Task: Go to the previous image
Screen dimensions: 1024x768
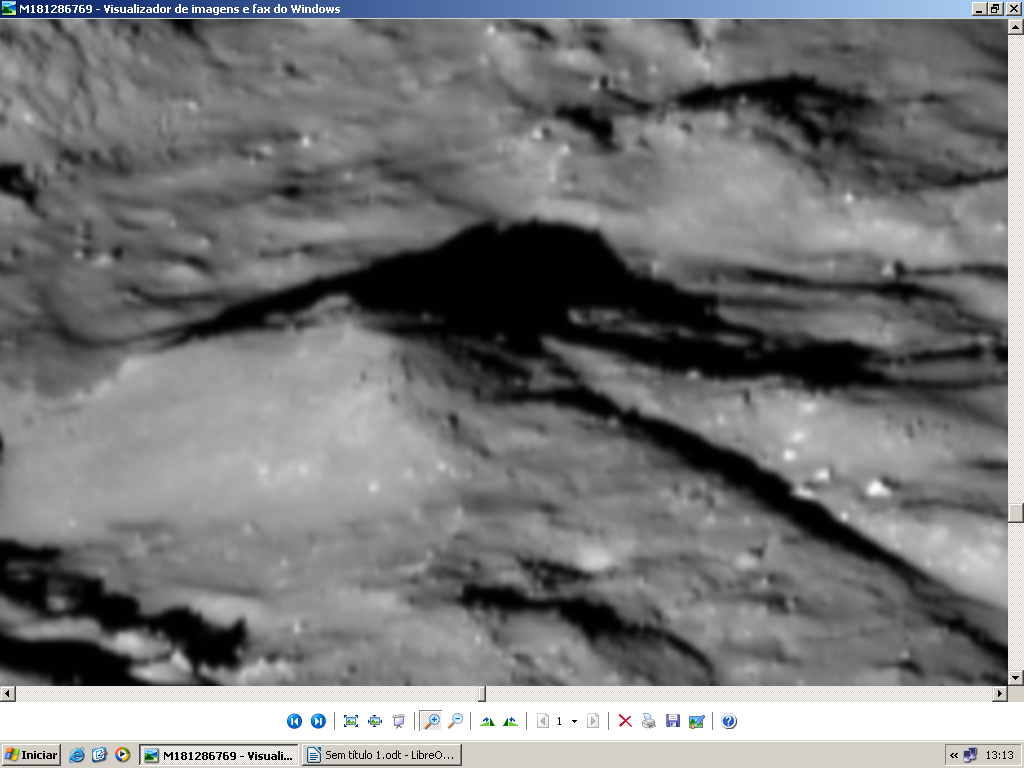Action: tap(294, 721)
